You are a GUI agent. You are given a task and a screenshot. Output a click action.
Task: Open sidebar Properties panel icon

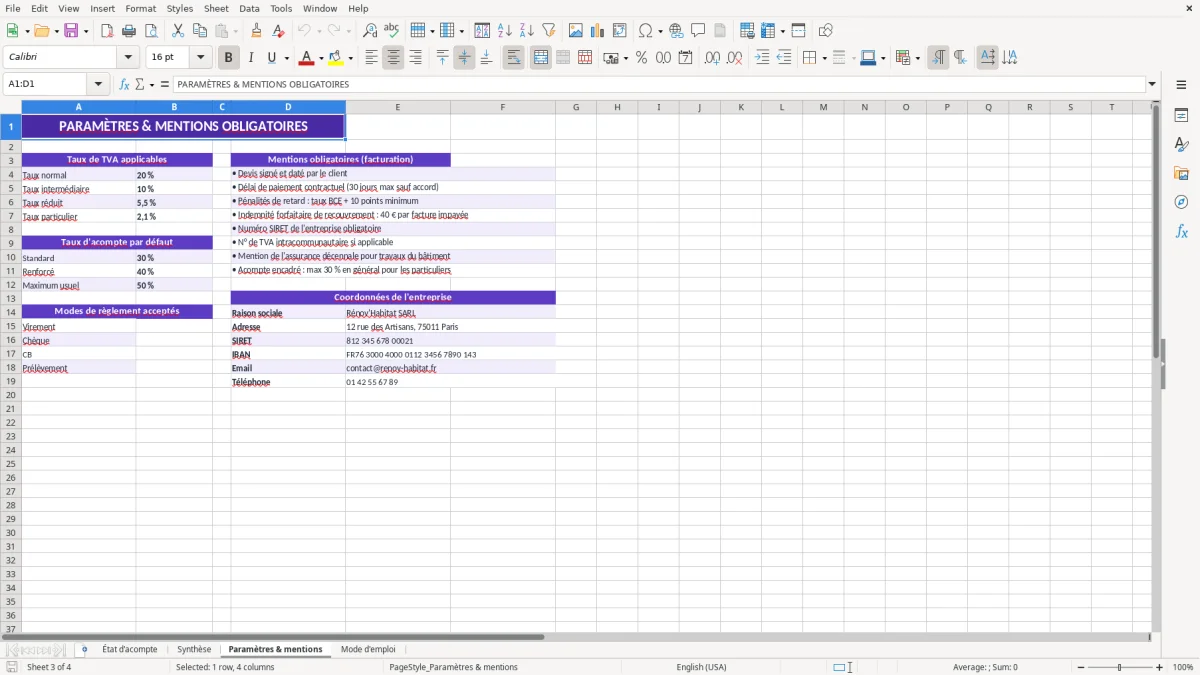pyautogui.click(x=1181, y=115)
